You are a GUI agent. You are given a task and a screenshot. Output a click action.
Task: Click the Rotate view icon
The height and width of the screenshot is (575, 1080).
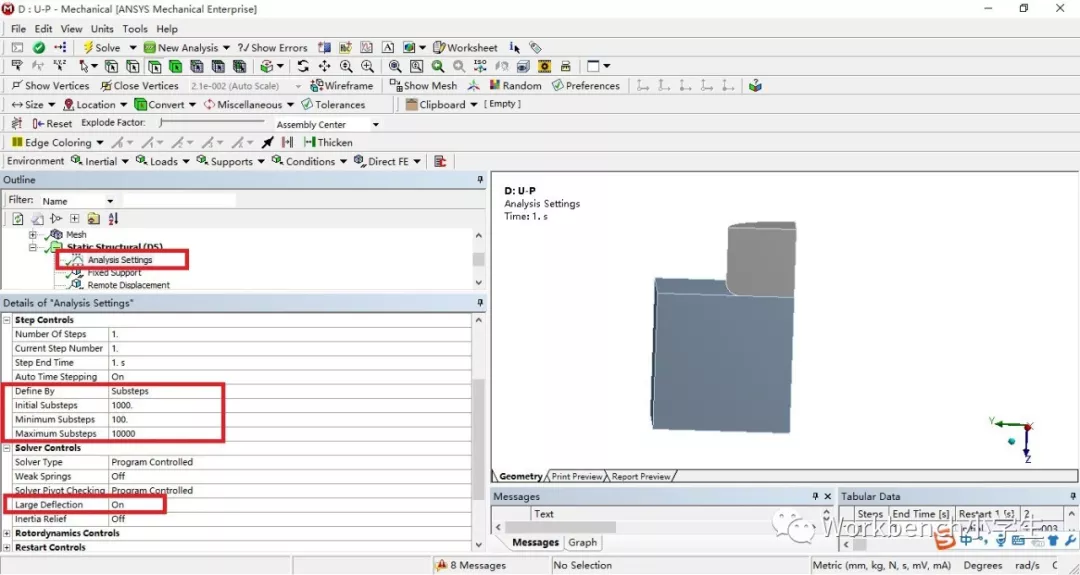[x=303, y=66]
